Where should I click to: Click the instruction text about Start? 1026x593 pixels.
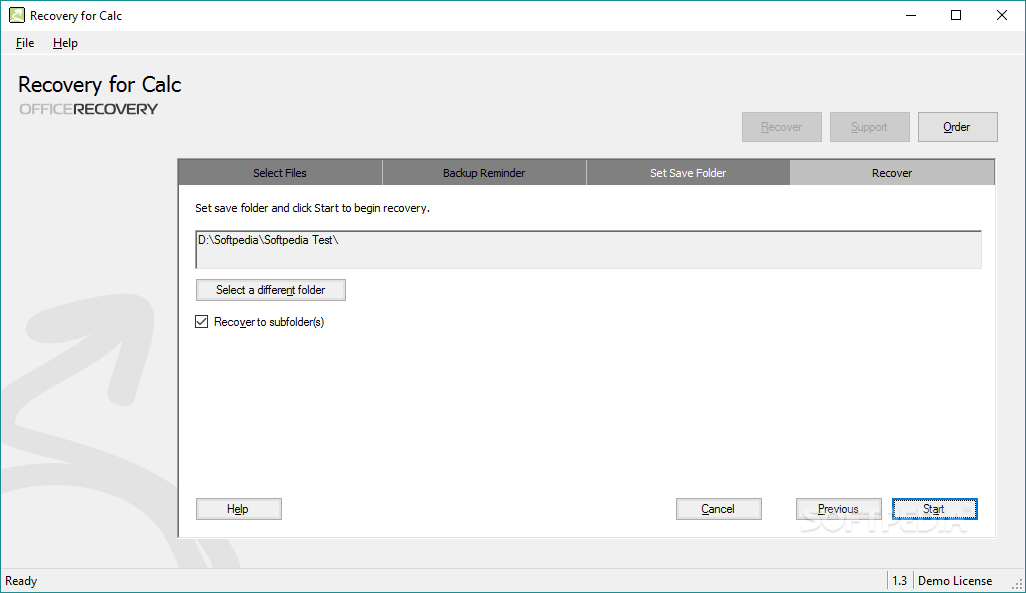(312, 208)
